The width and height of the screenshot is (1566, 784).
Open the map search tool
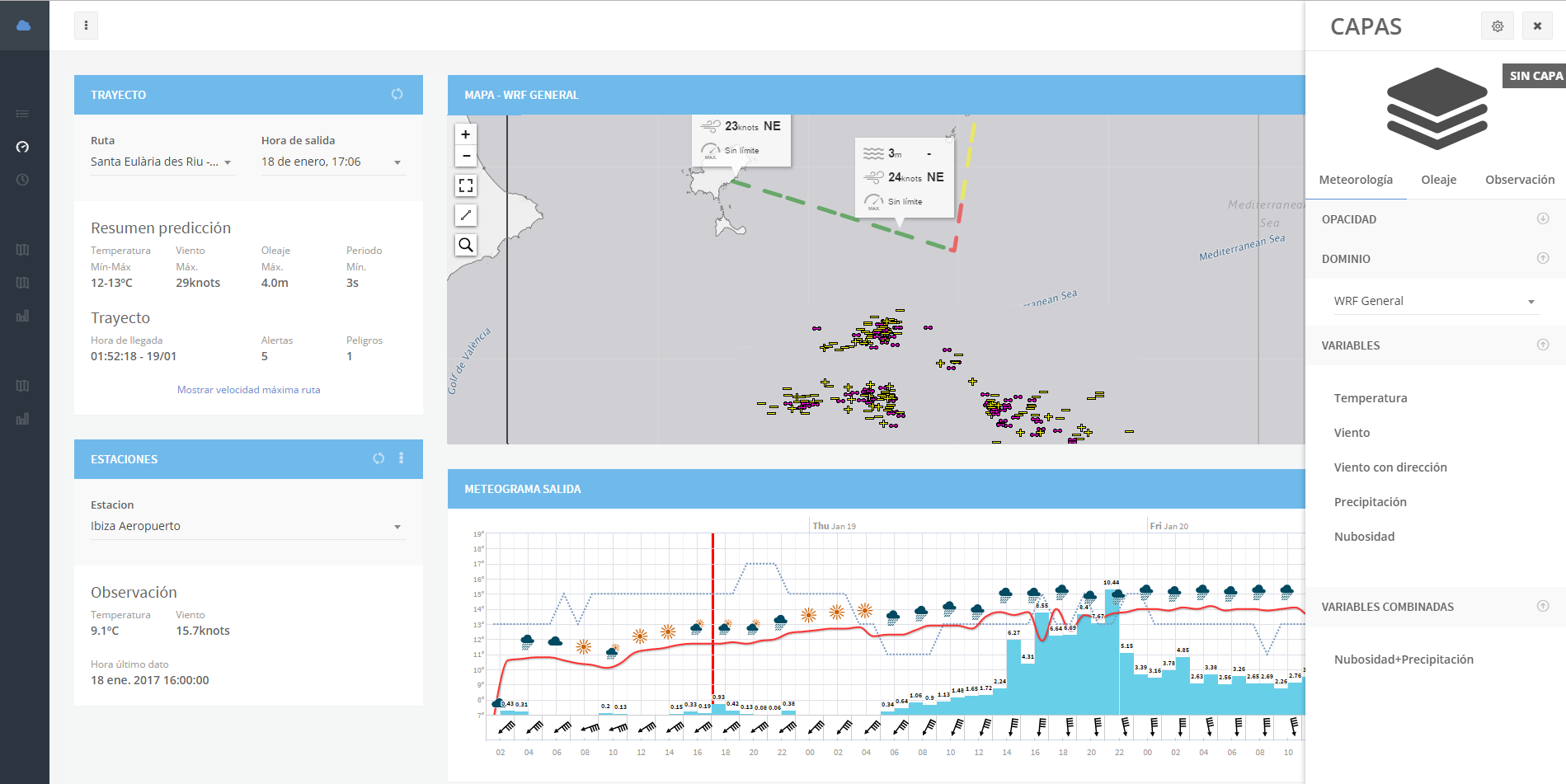(x=466, y=245)
